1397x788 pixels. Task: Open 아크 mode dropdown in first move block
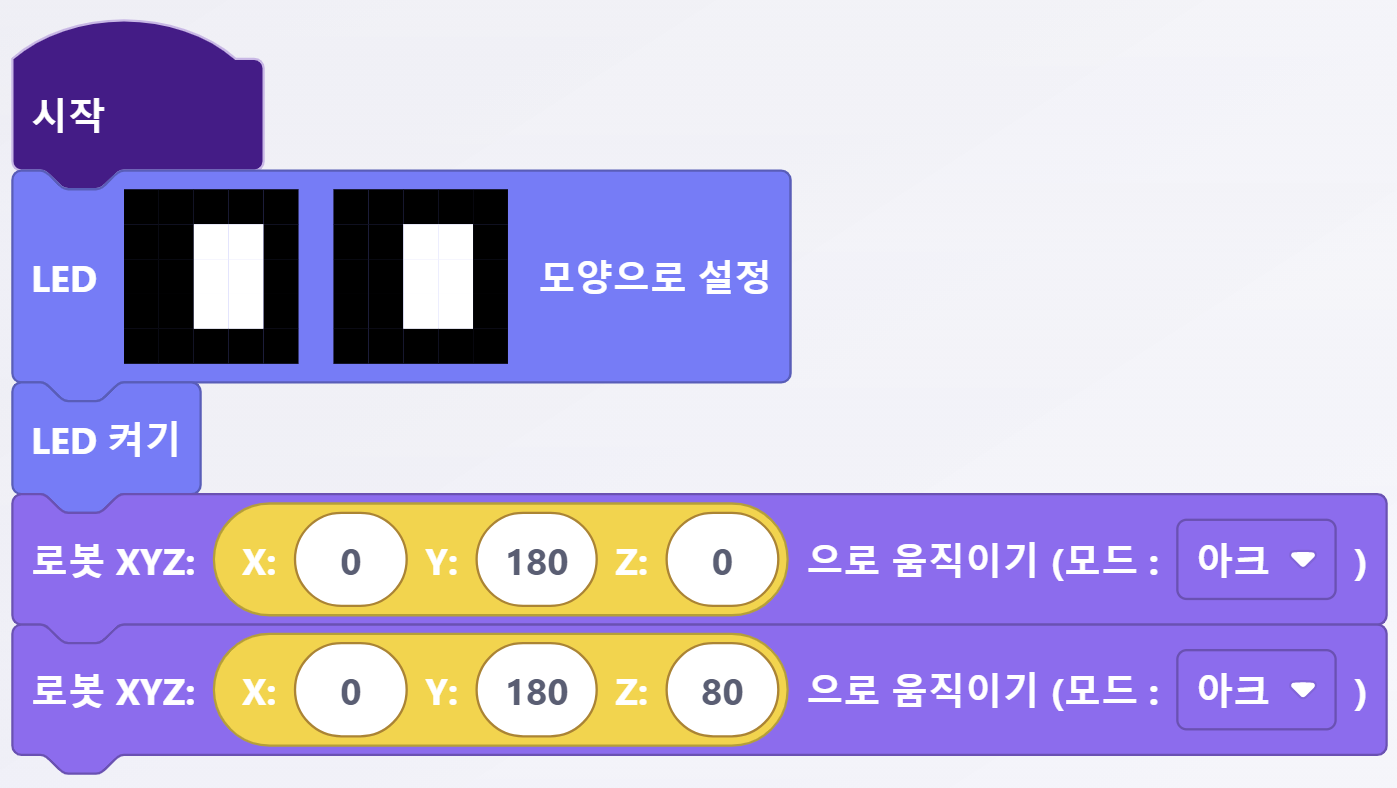[x=1256, y=560]
